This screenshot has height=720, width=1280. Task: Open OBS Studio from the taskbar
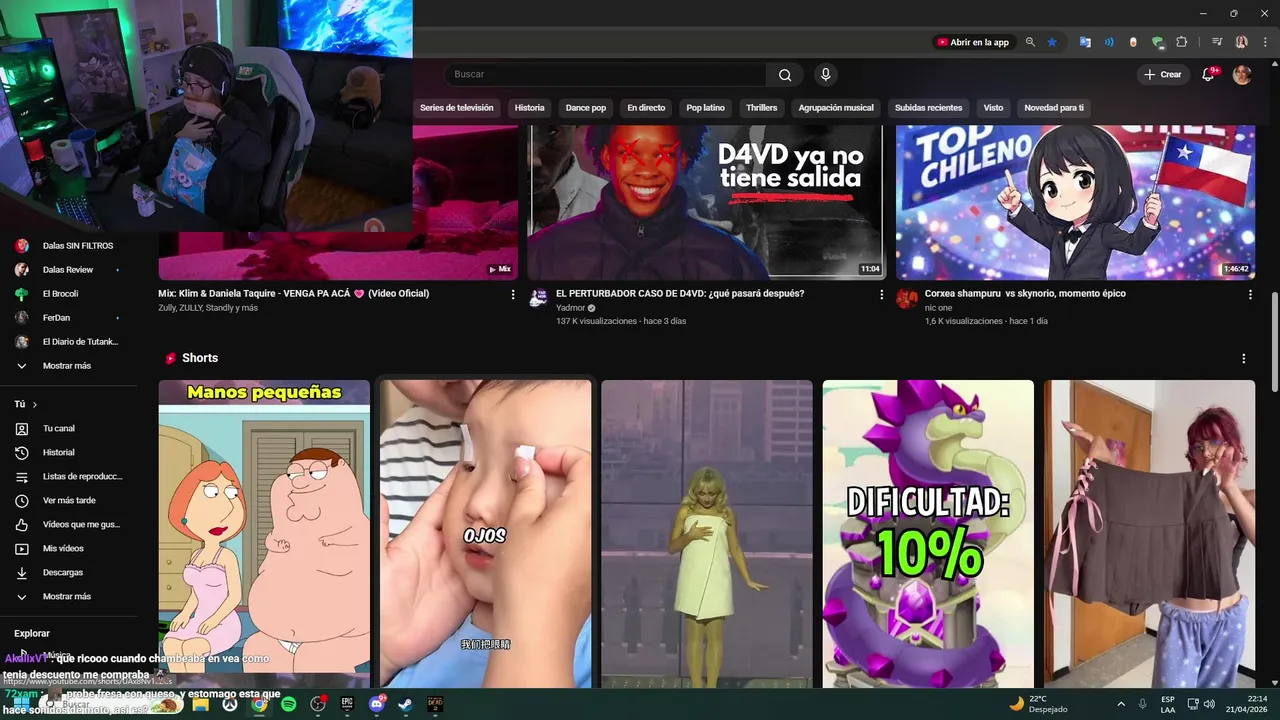318,704
